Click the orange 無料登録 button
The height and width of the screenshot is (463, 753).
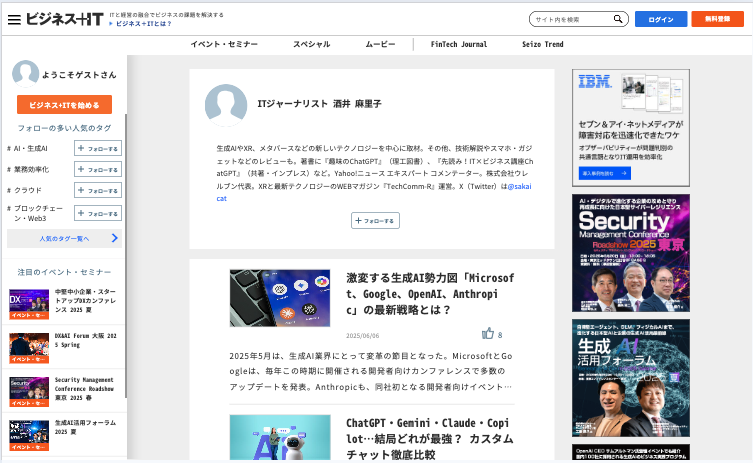[717, 19]
